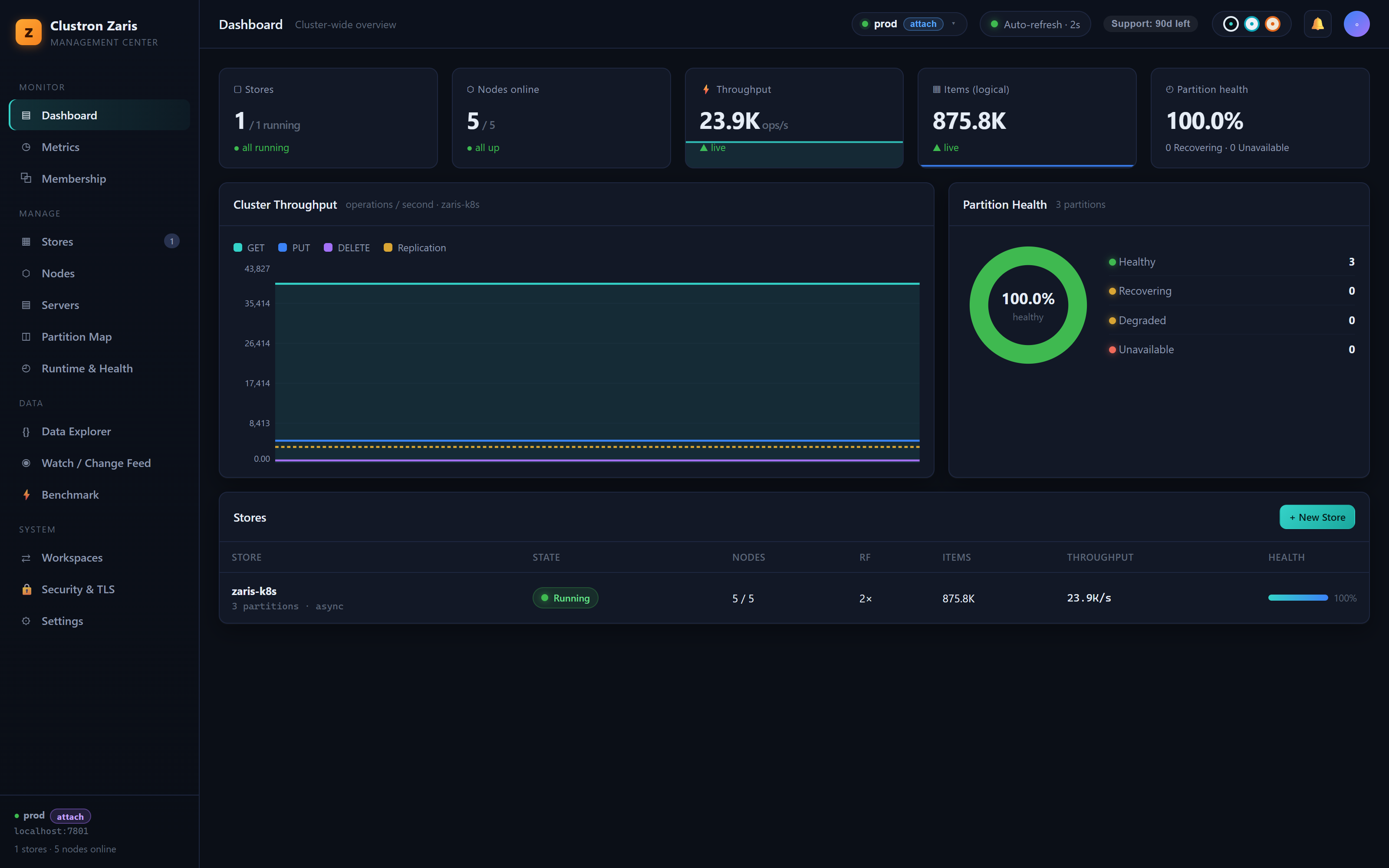Click '3 partitions · async' under zaris-k8s
1389x868 pixels.
[x=287, y=606]
